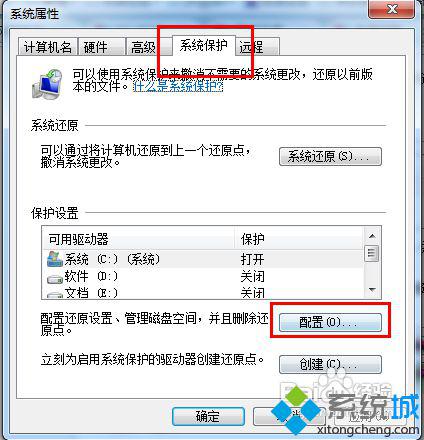Click the 配置(O)... button
Viewport: 424px width, 440px height.
[330, 322]
